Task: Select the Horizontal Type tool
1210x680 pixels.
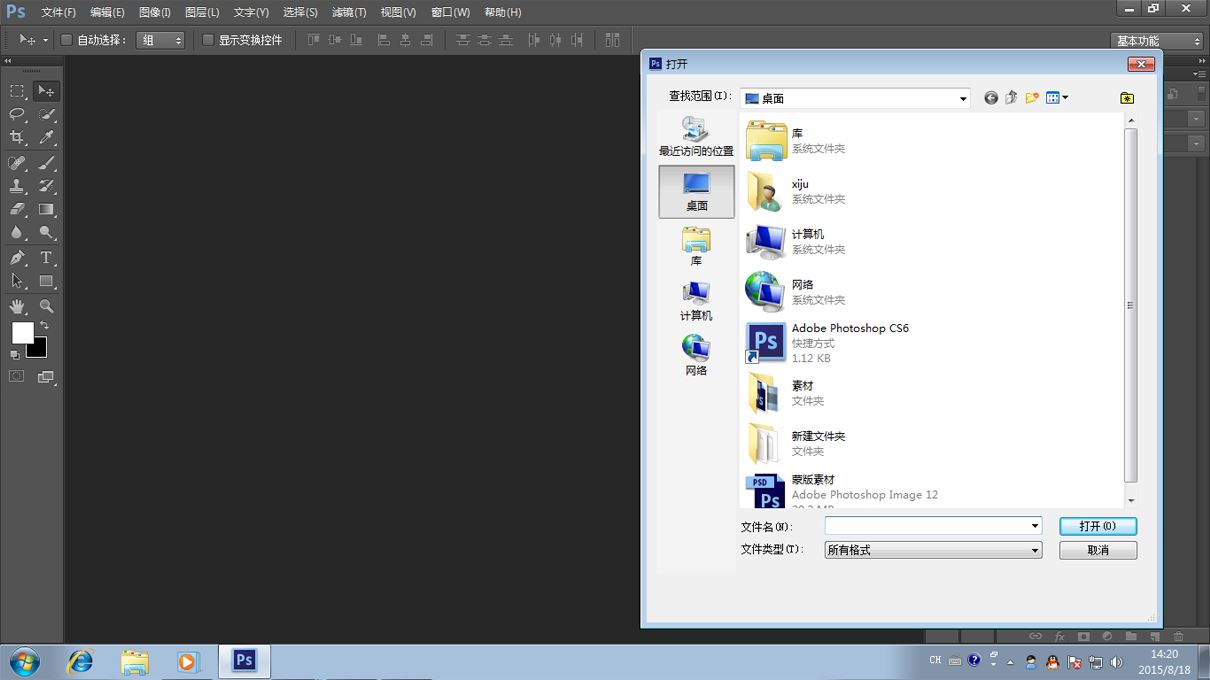Action: [46, 258]
